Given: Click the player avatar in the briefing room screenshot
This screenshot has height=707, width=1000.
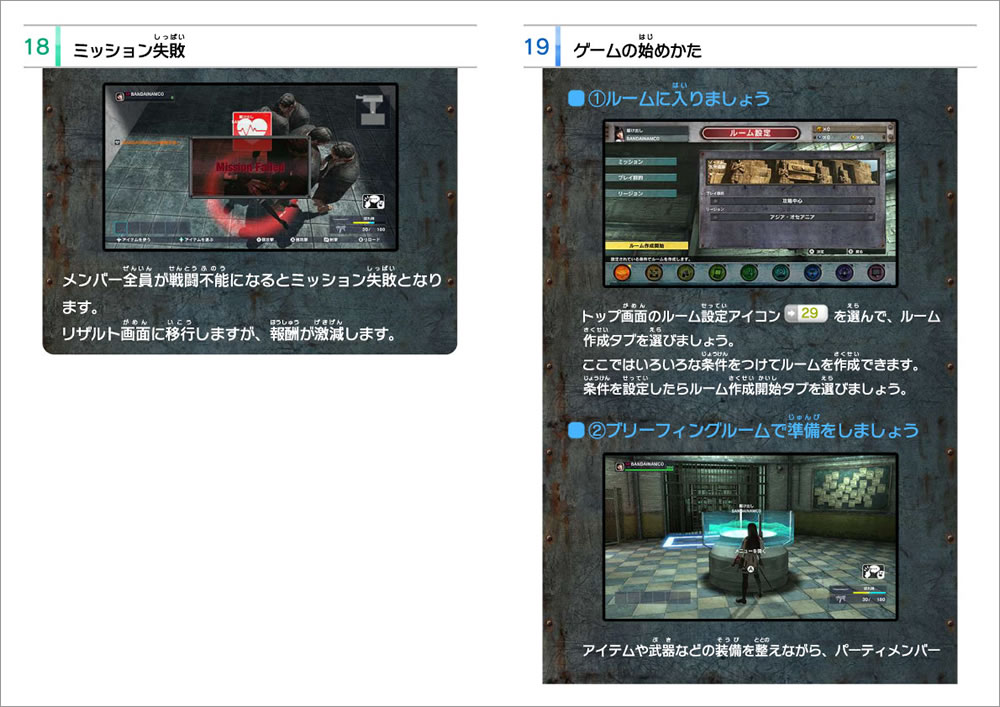Looking at the screenshot, I should [x=619, y=467].
